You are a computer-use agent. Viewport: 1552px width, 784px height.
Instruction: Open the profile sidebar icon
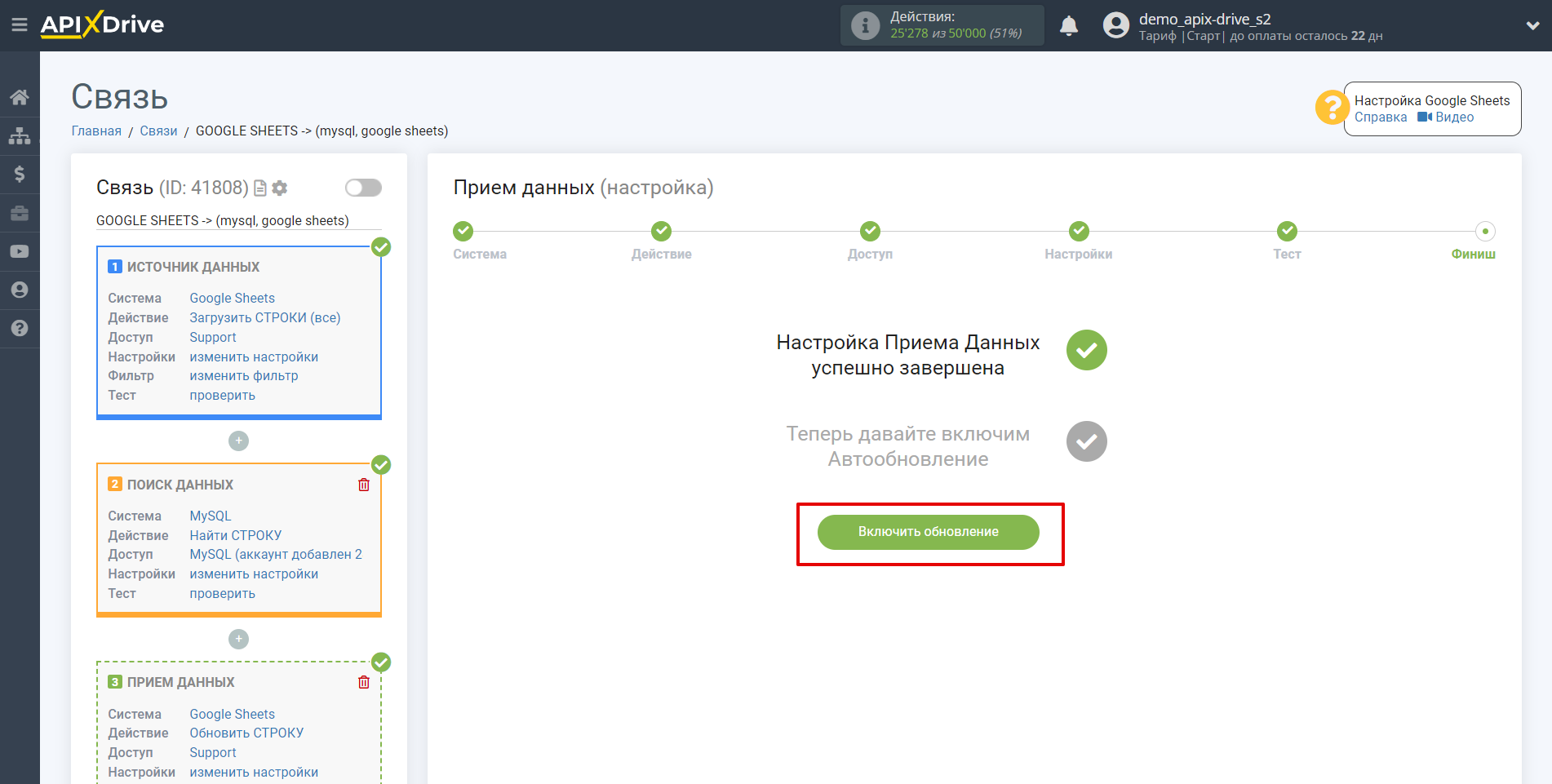coord(20,290)
